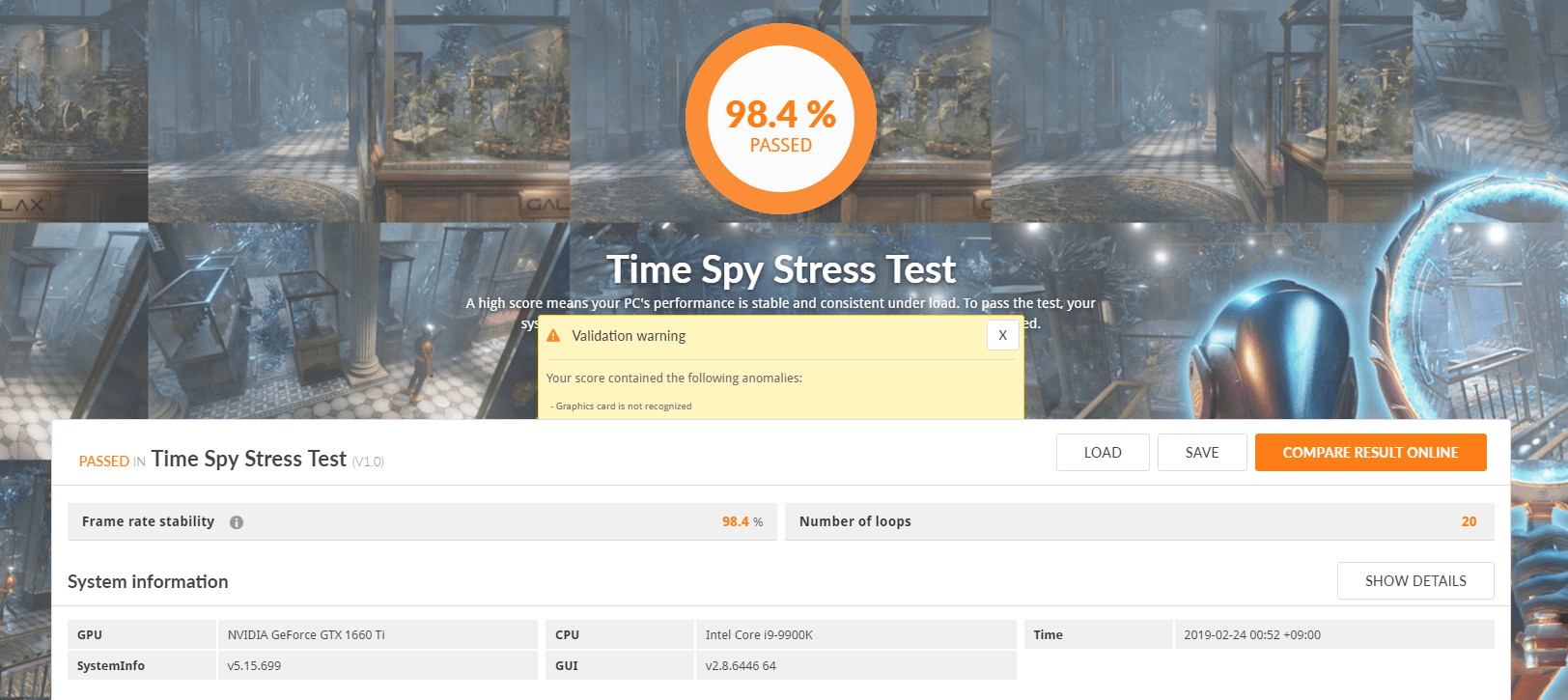Select the GUI version v2.8.6446 64
The image size is (1568, 700).
[741, 665]
